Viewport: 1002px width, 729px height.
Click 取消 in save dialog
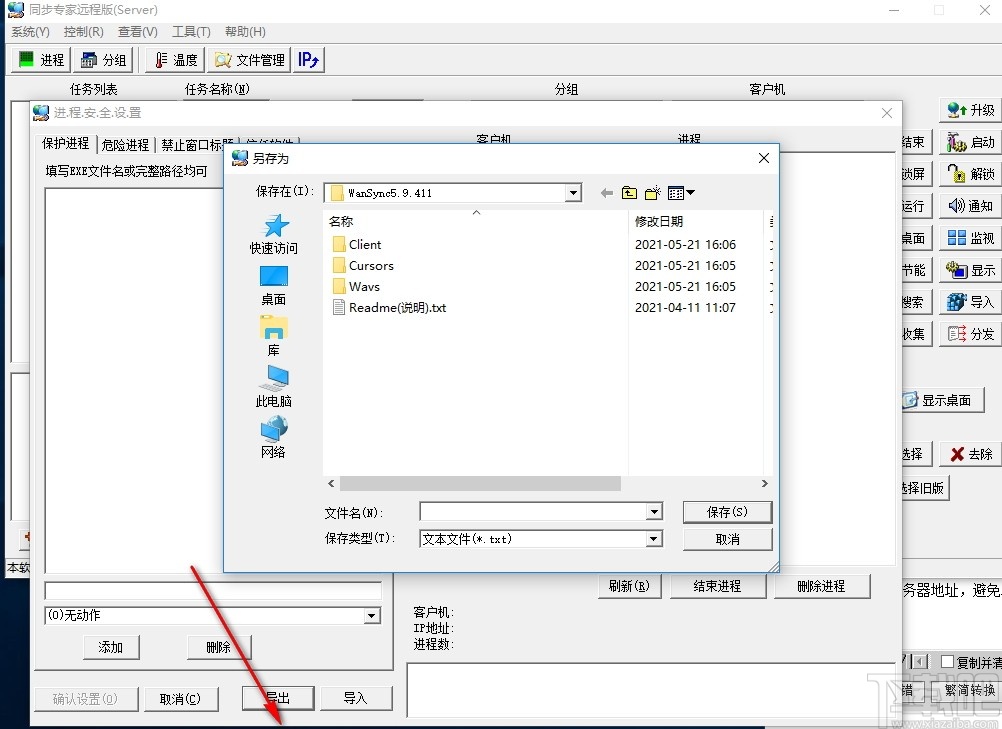click(x=727, y=539)
